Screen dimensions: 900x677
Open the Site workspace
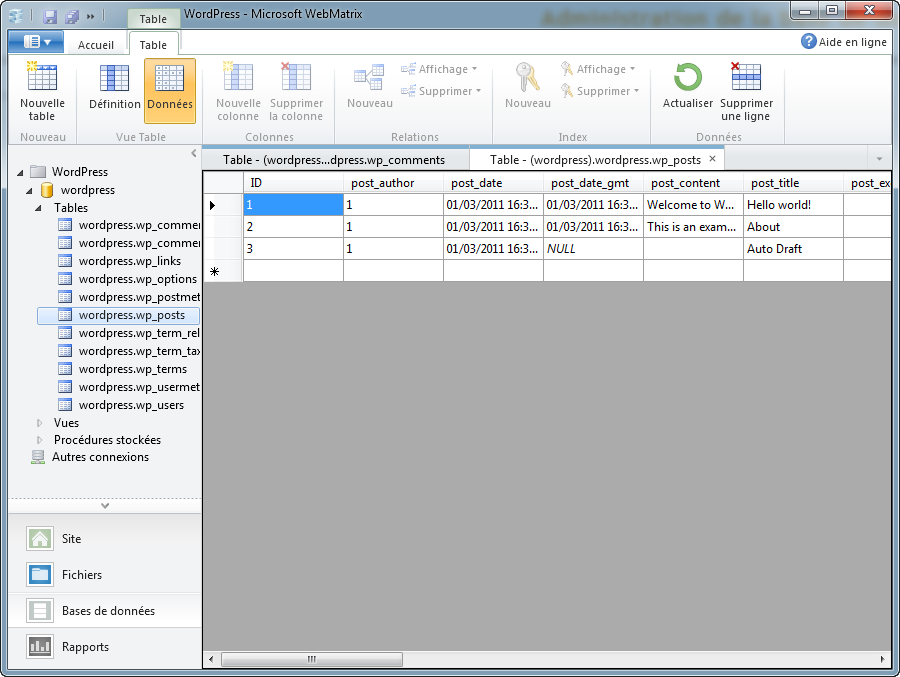(71, 539)
